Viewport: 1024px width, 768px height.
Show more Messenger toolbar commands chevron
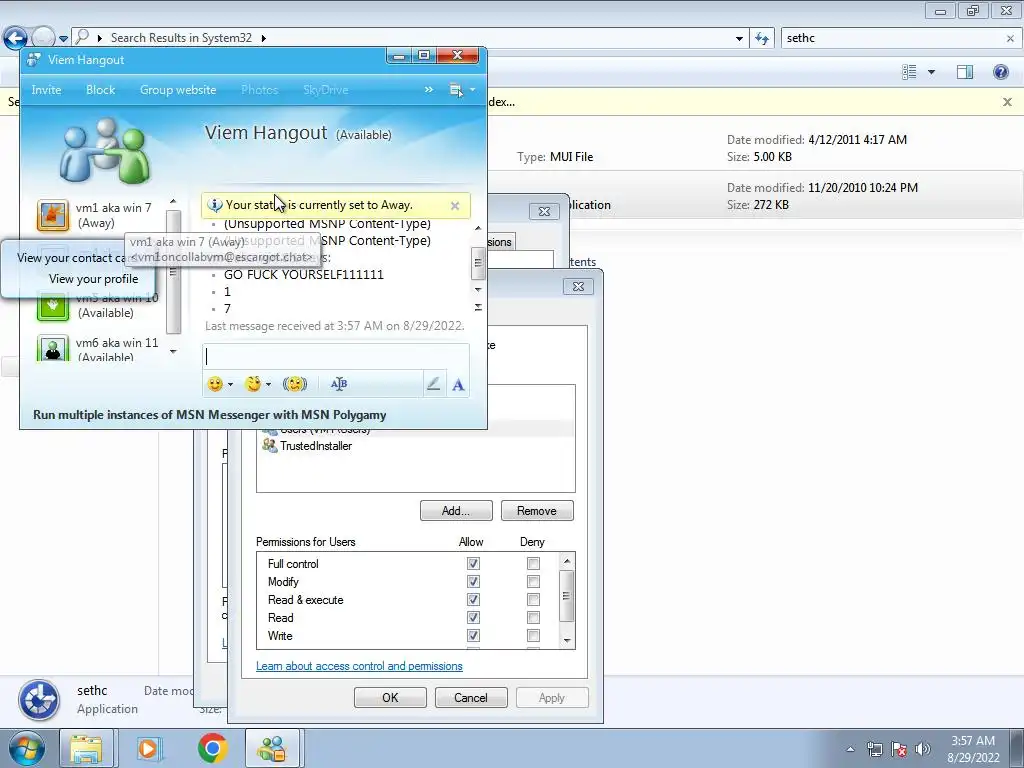(x=428, y=89)
